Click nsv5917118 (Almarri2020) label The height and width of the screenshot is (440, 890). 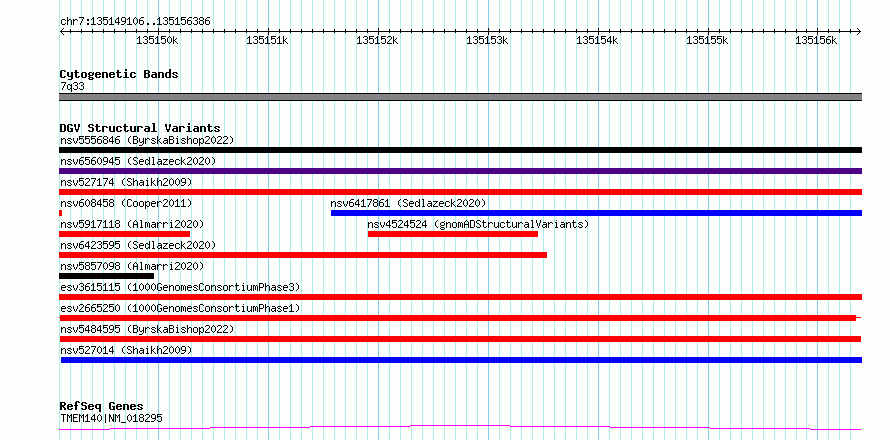[x=132, y=224]
